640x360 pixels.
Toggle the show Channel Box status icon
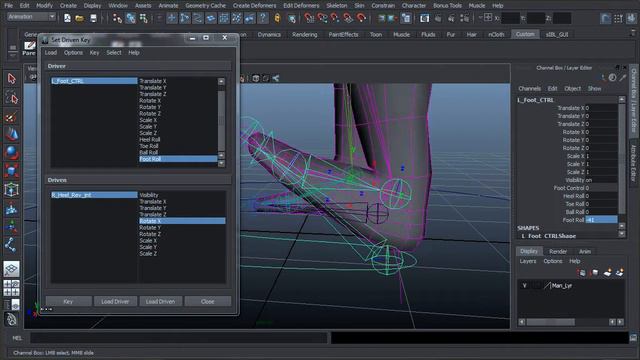(632, 18)
